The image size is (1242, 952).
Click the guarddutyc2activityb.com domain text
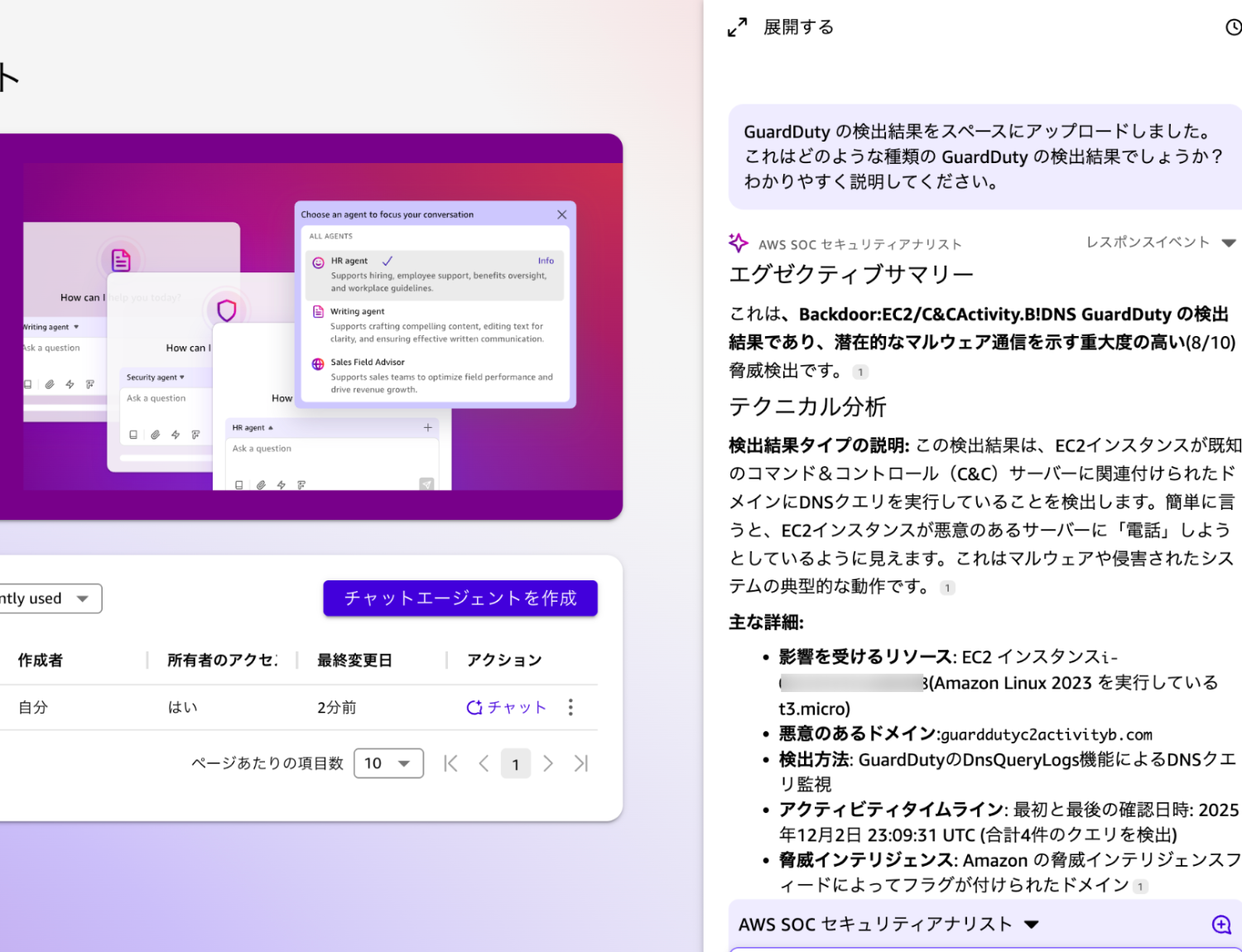click(x=1047, y=734)
